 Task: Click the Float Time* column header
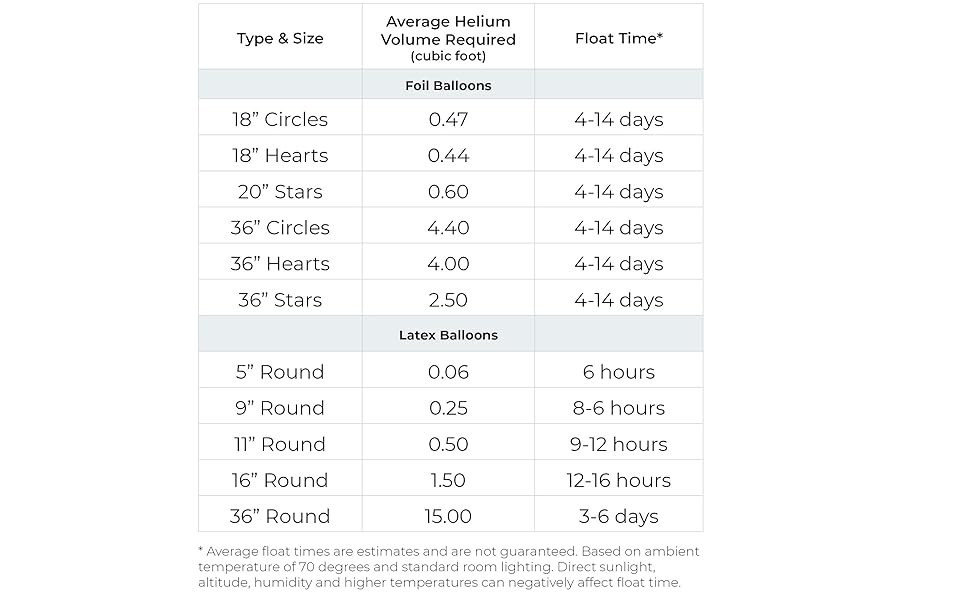[x=619, y=38]
